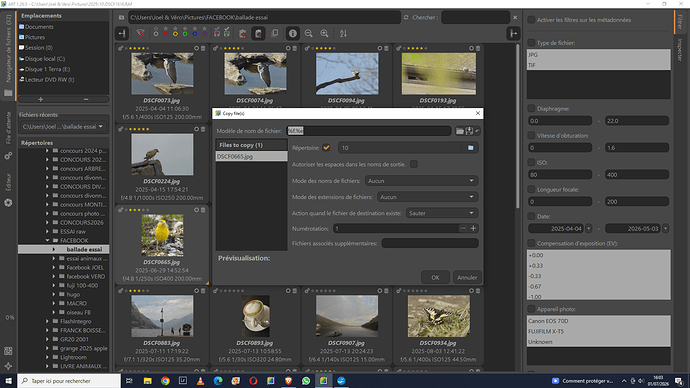Click the zoom in thumbnails icon
The width and height of the screenshot is (690, 388).
[324, 33]
